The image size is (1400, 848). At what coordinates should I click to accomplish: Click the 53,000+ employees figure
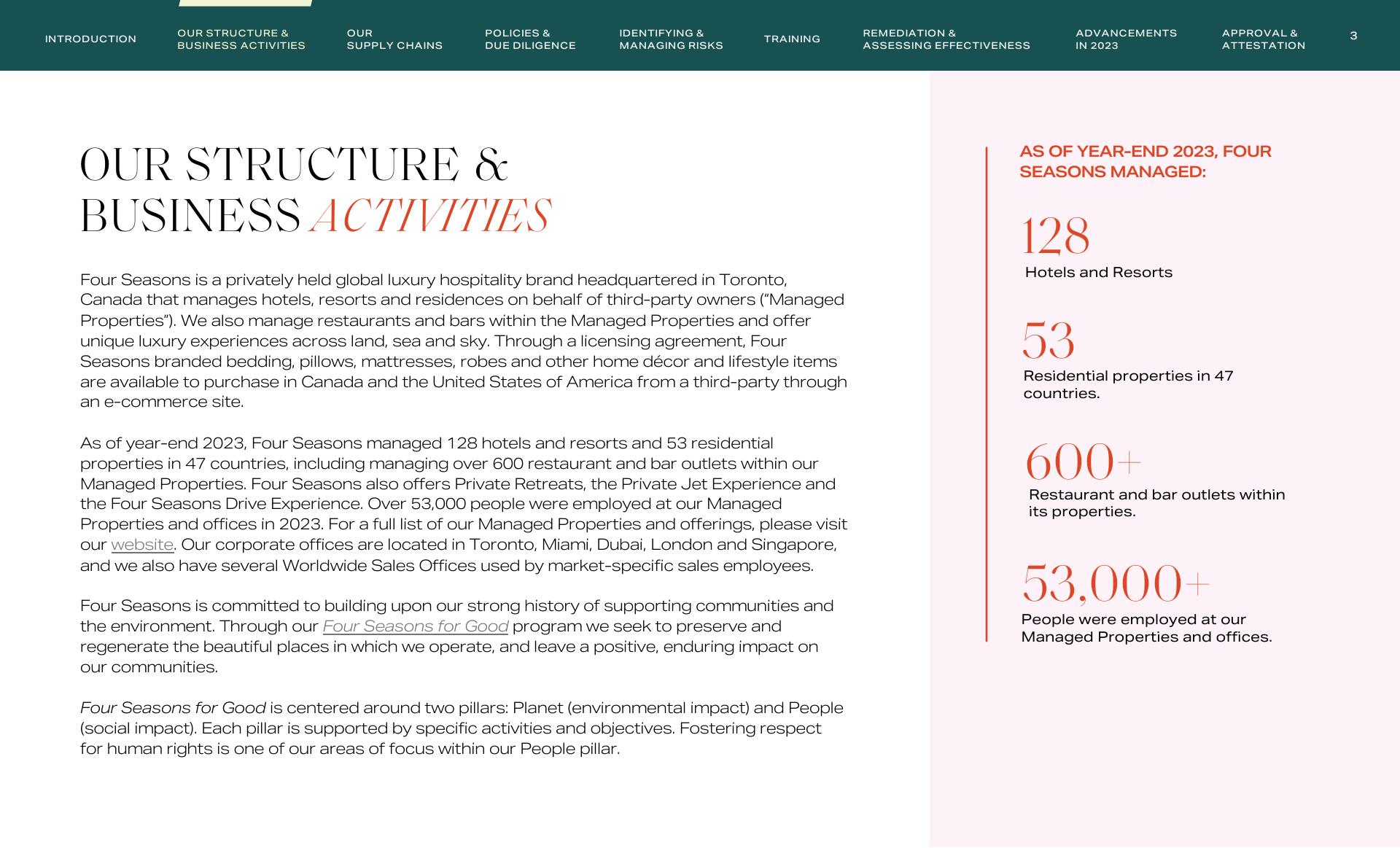pos(1116,584)
